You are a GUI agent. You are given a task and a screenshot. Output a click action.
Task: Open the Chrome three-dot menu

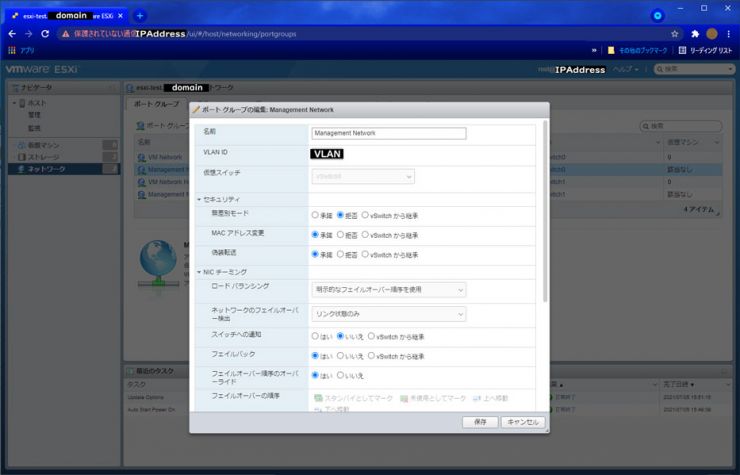[729, 34]
